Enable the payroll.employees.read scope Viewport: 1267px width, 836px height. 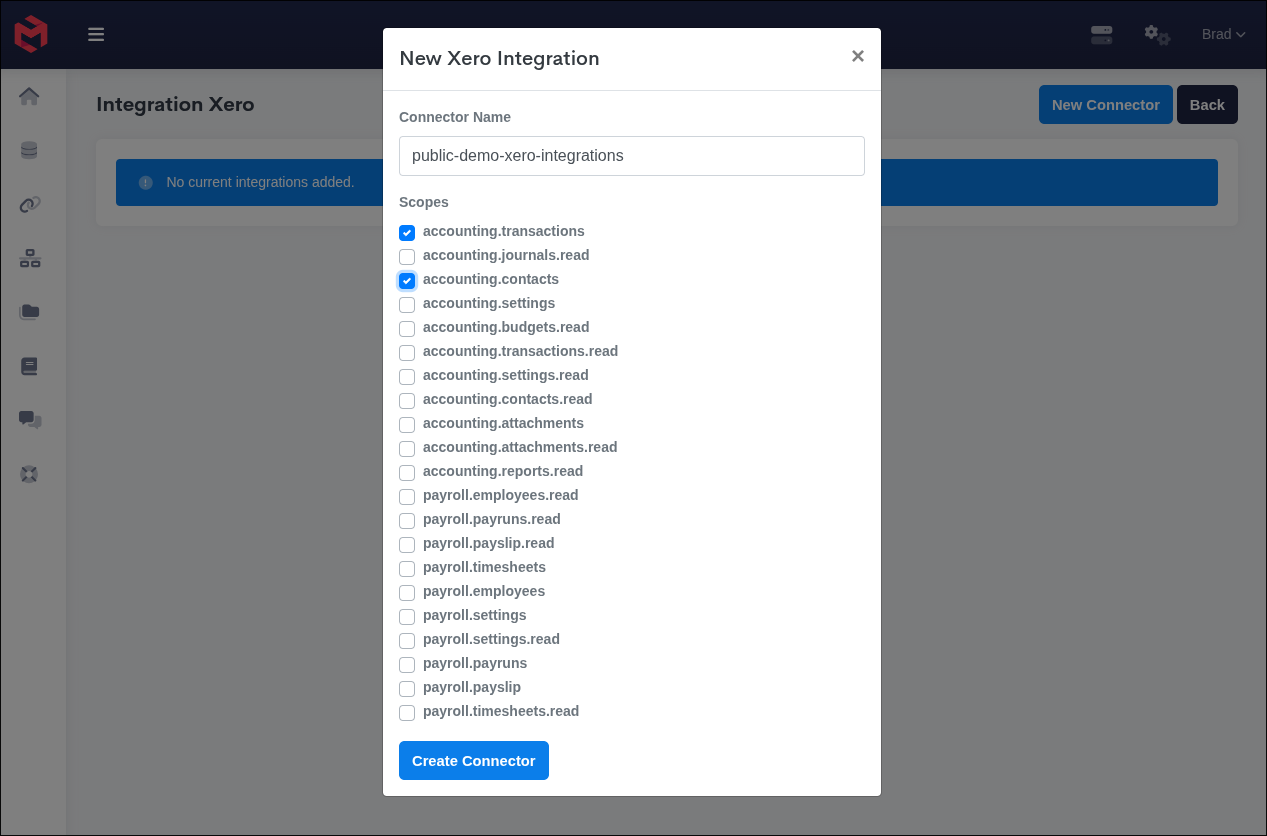[x=407, y=496]
